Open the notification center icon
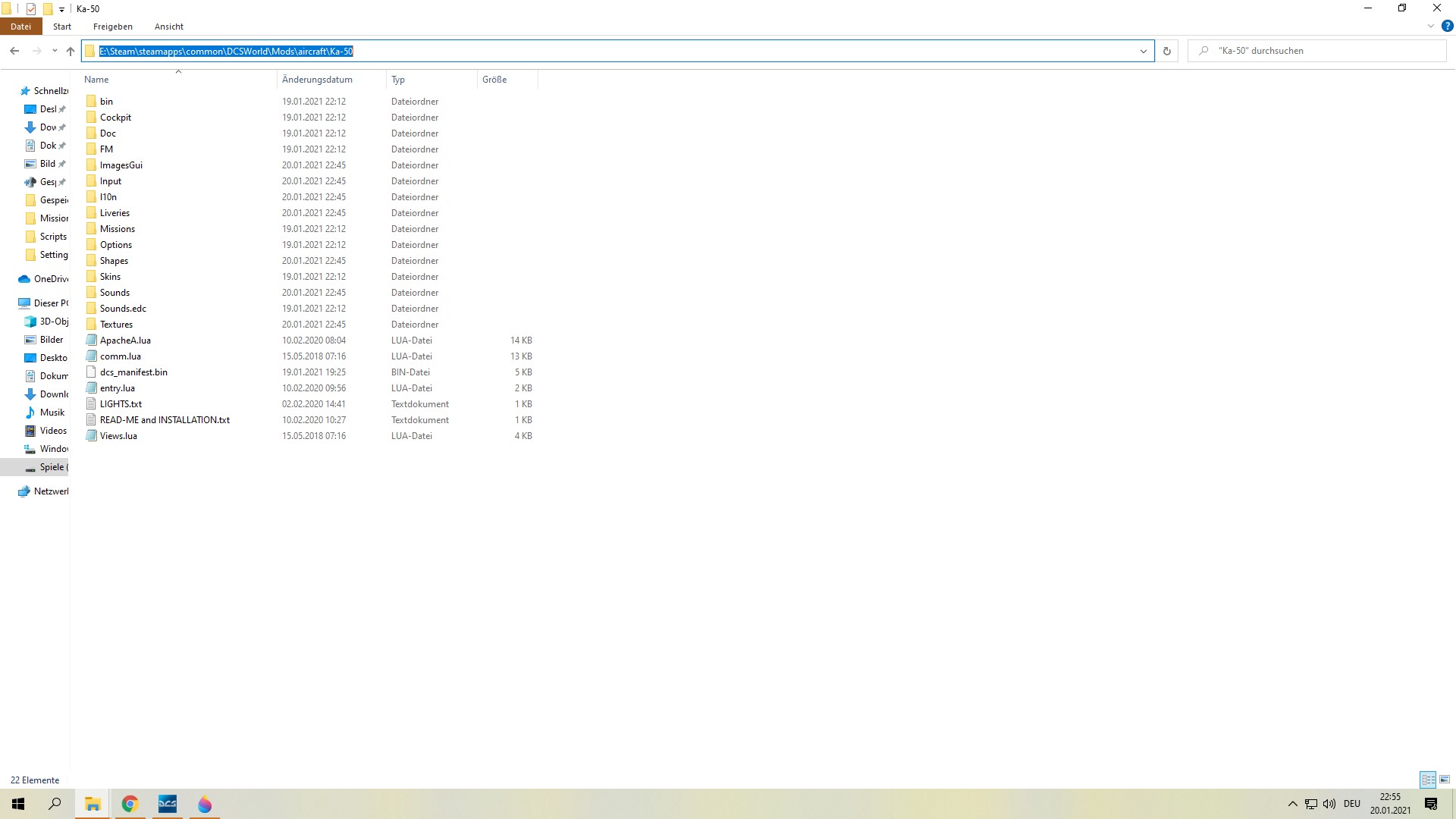Screen dimensions: 1456x819 tap(1431, 804)
